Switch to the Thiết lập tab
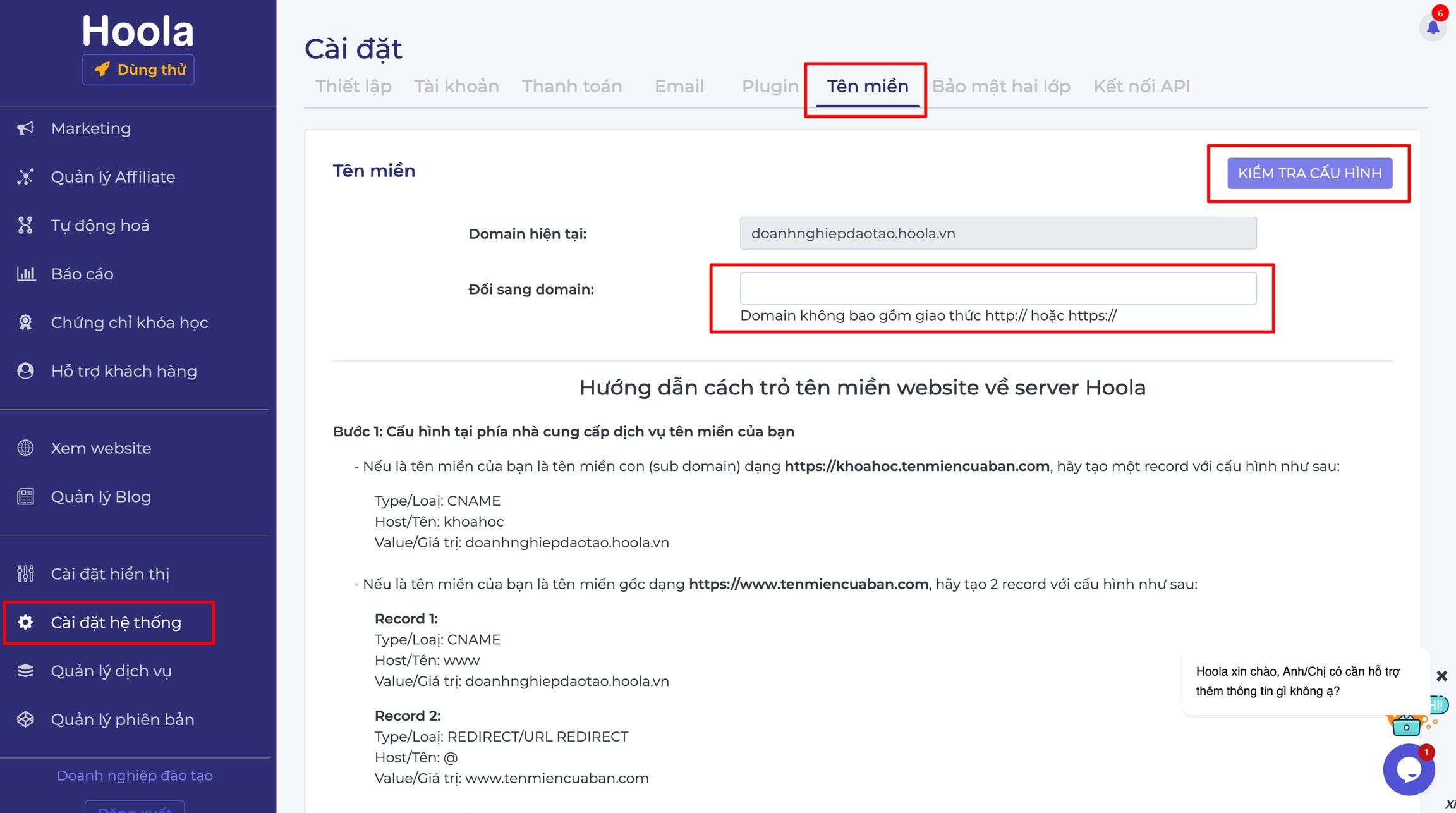The height and width of the screenshot is (813, 1456). click(x=353, y=86)
